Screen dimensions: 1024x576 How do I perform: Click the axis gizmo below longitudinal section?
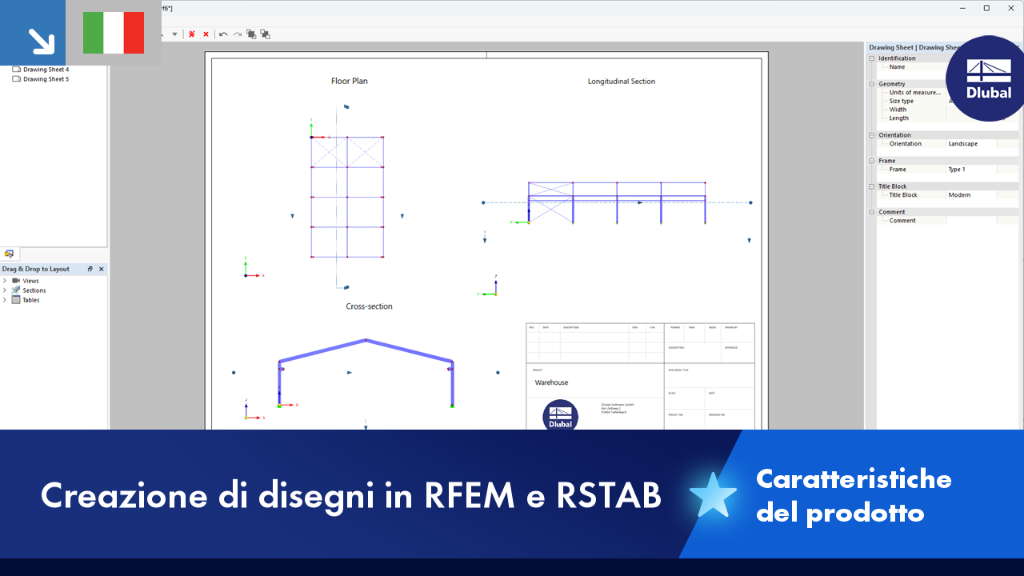click(x=488, y=286)
